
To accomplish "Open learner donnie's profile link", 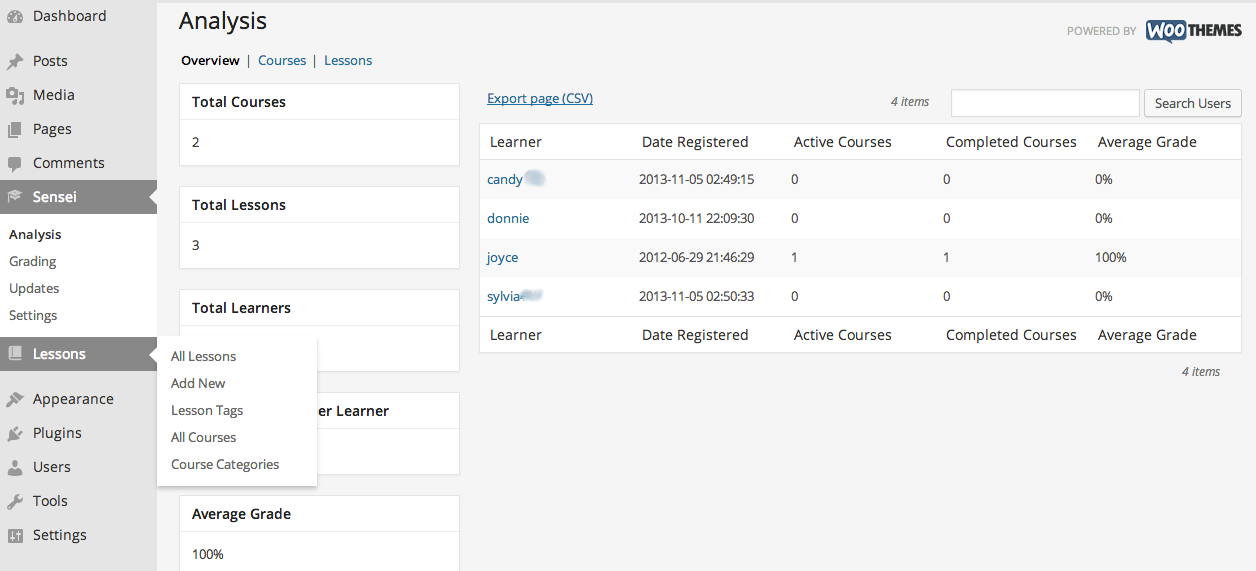I will point(508,218).
